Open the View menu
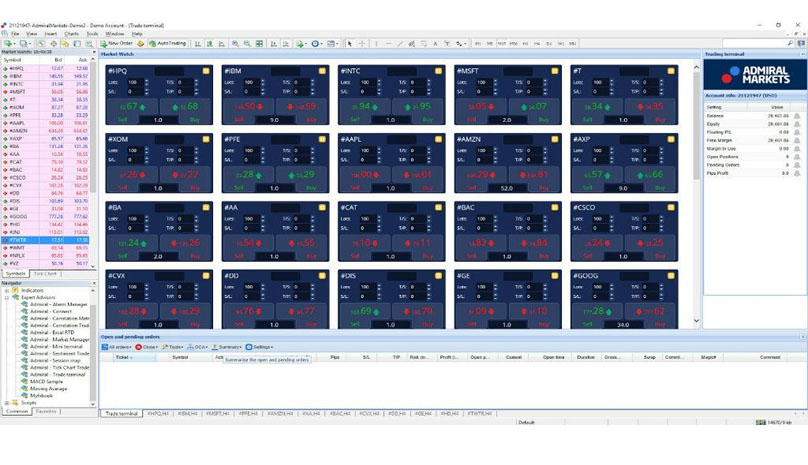The height and width of the screenshot is (465, 808). [31, 34]
